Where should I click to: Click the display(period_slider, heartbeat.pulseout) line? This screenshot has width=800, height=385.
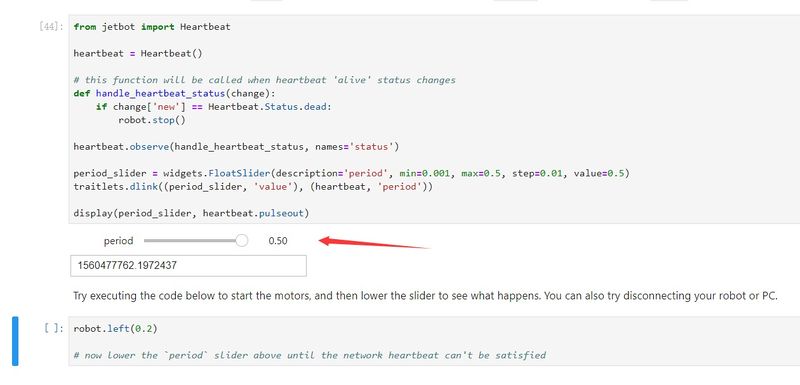click(x=191, y=213)
